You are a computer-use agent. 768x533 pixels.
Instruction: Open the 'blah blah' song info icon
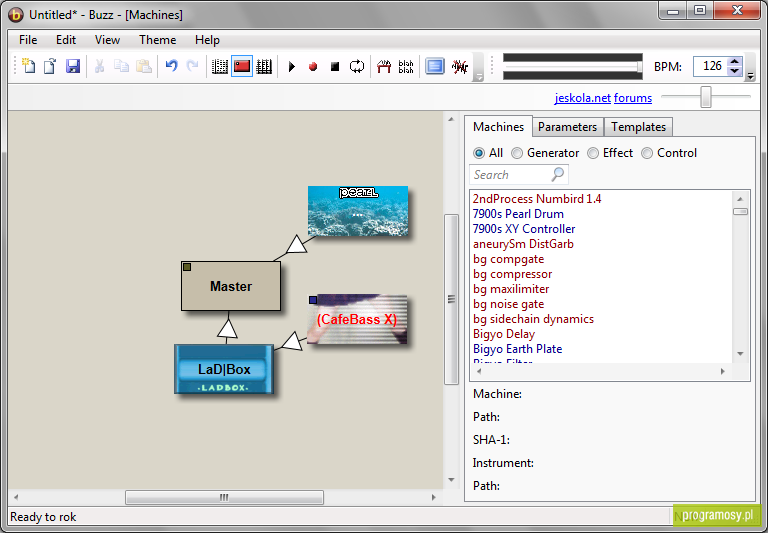[406, 66]
